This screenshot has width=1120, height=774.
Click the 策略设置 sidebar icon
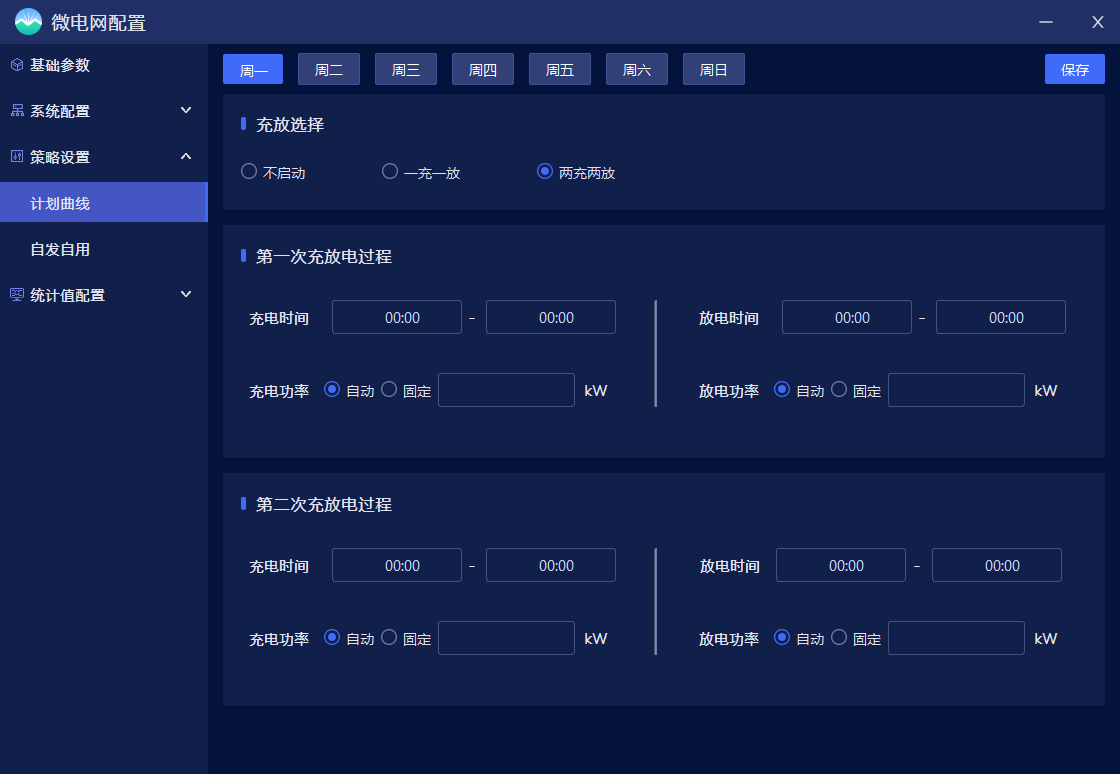15,156
